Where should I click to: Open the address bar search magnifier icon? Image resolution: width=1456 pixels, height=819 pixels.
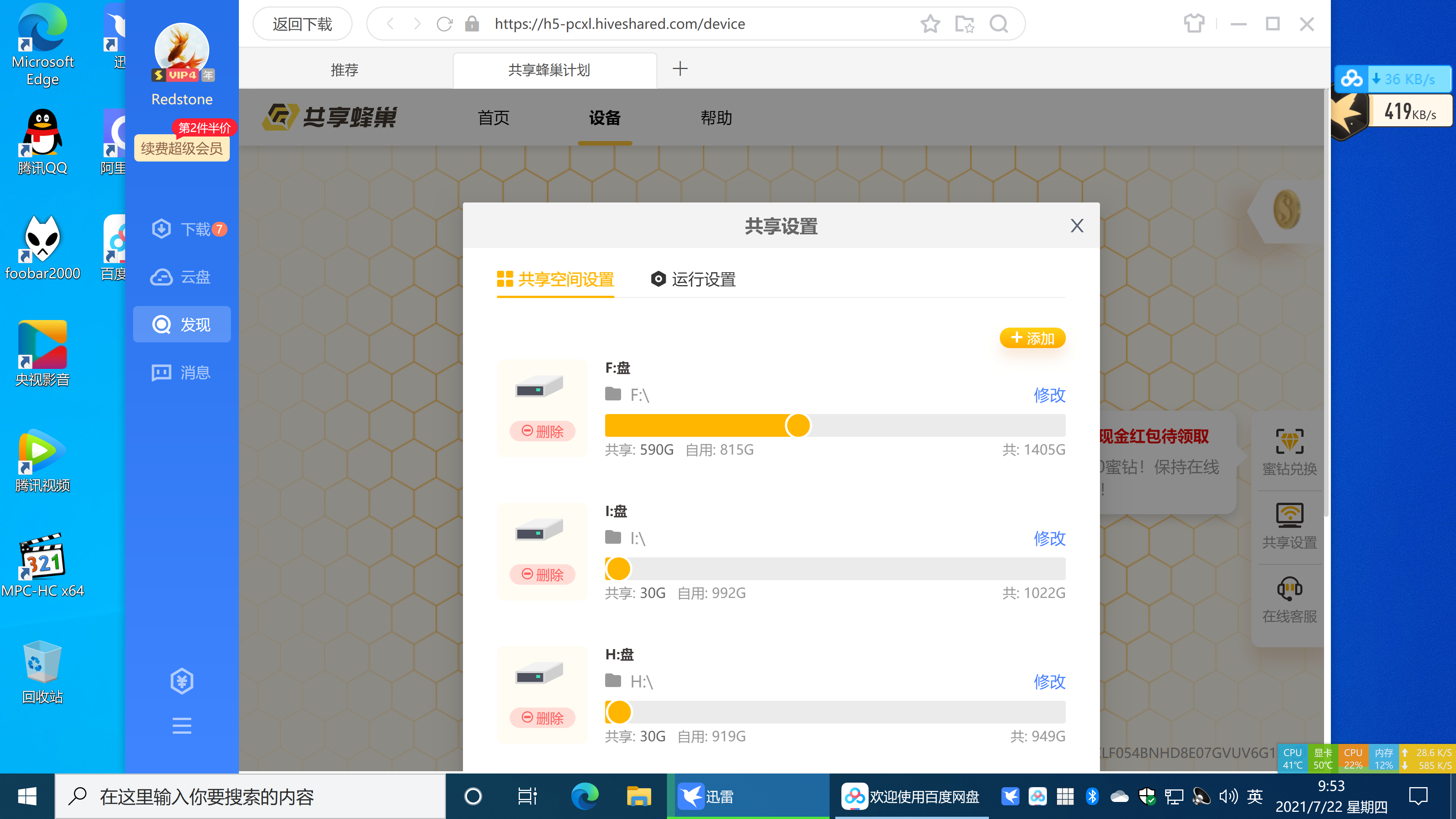click(x=999, y=24)
